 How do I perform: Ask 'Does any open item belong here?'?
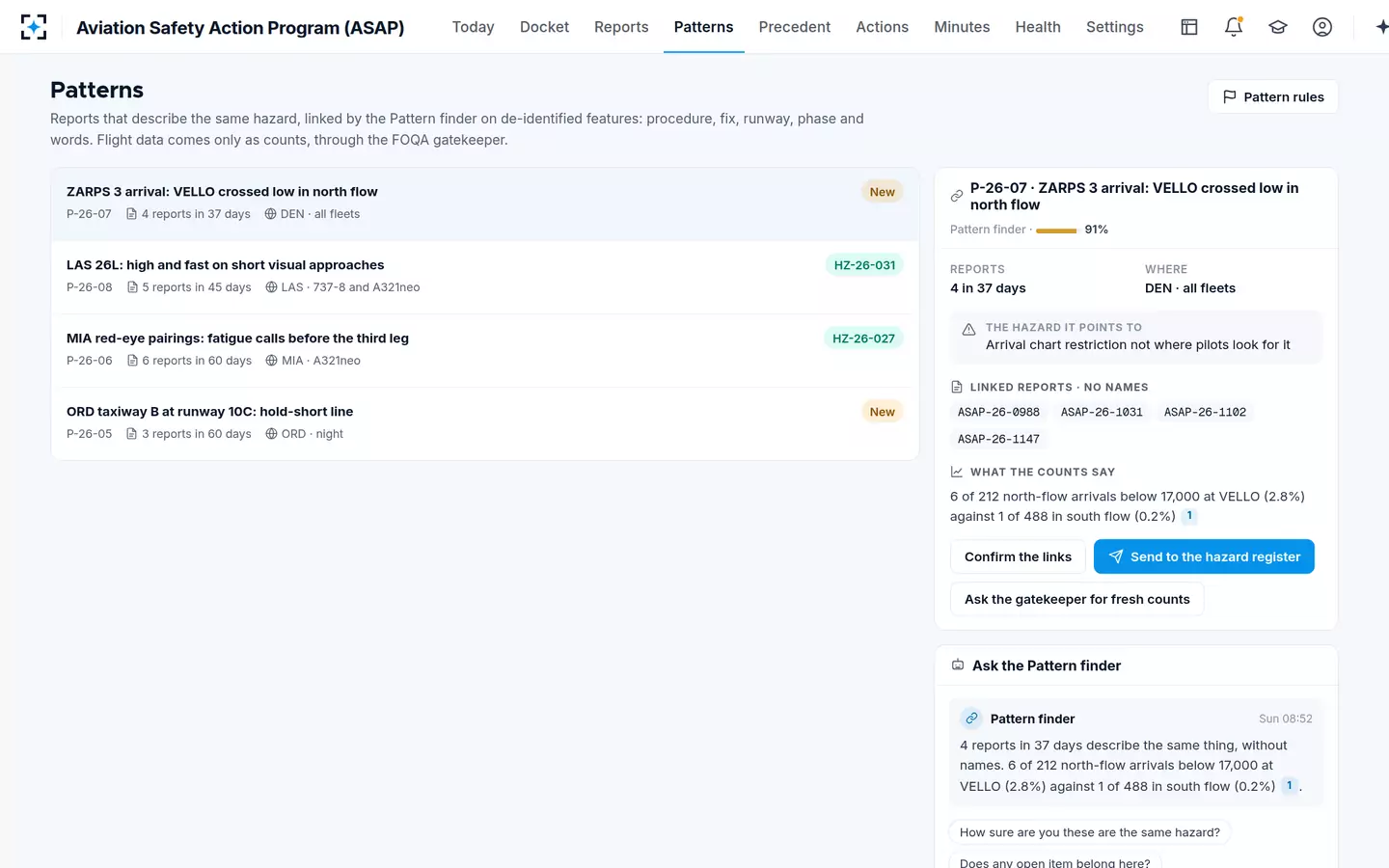click(x=1055, y=862)
